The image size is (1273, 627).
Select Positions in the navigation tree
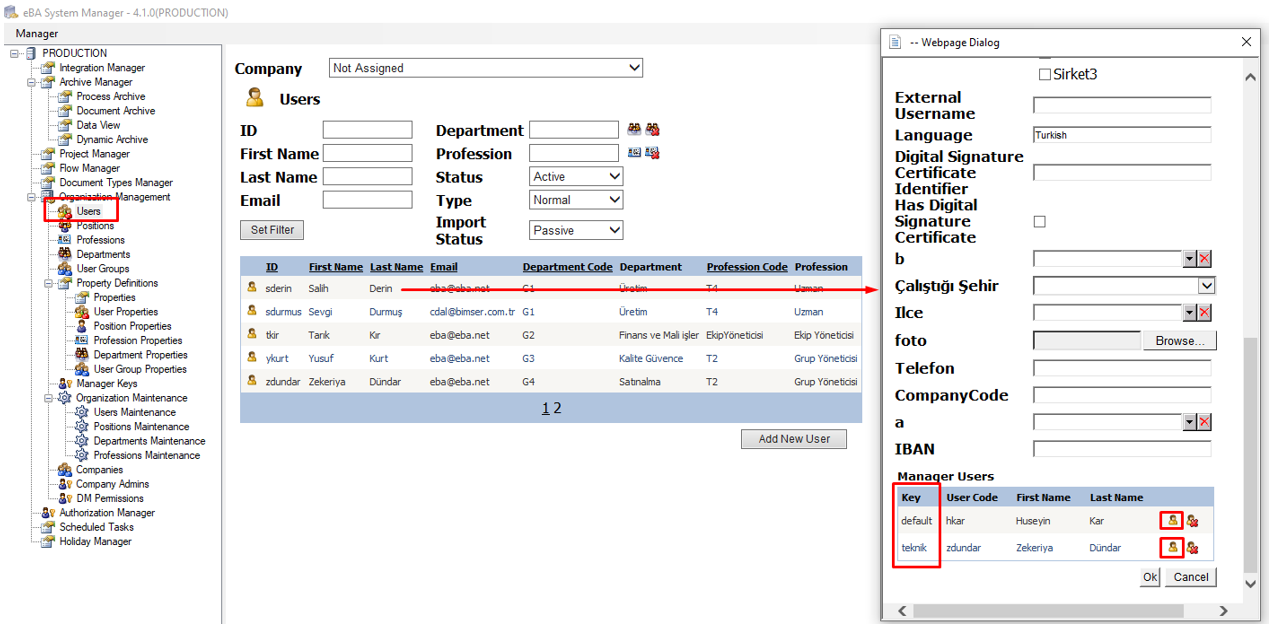pos(95,226)
